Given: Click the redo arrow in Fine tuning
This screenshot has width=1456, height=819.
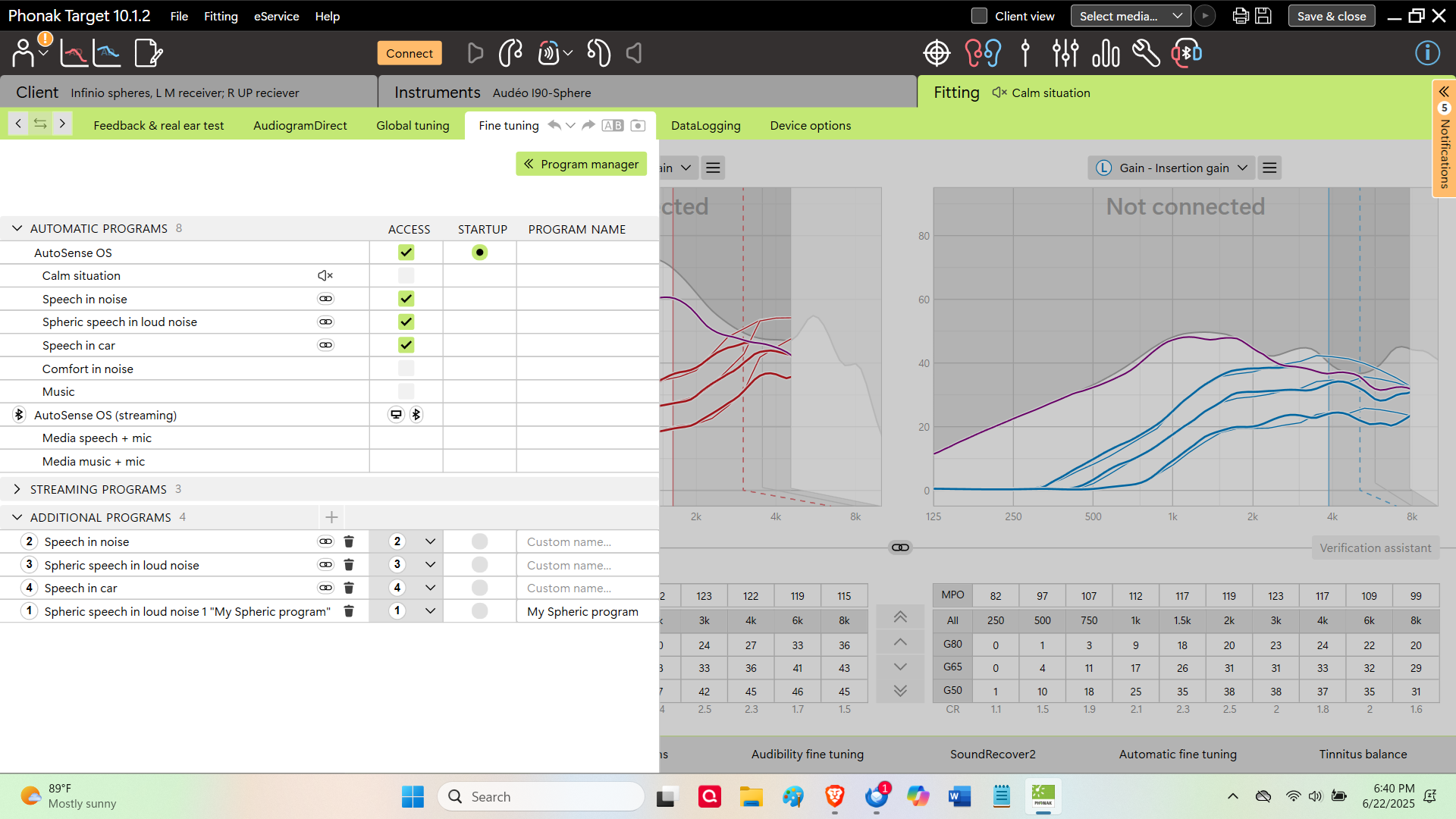Looking at the screenshot, I should coord(588,125).
